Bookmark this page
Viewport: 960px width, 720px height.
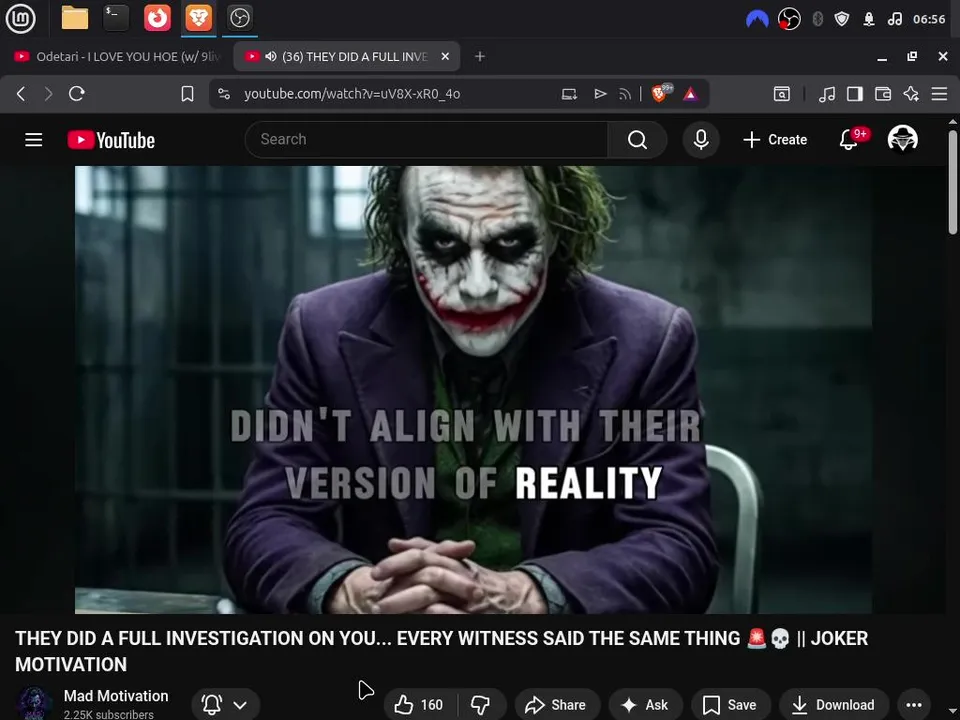[x=187, y=94]
